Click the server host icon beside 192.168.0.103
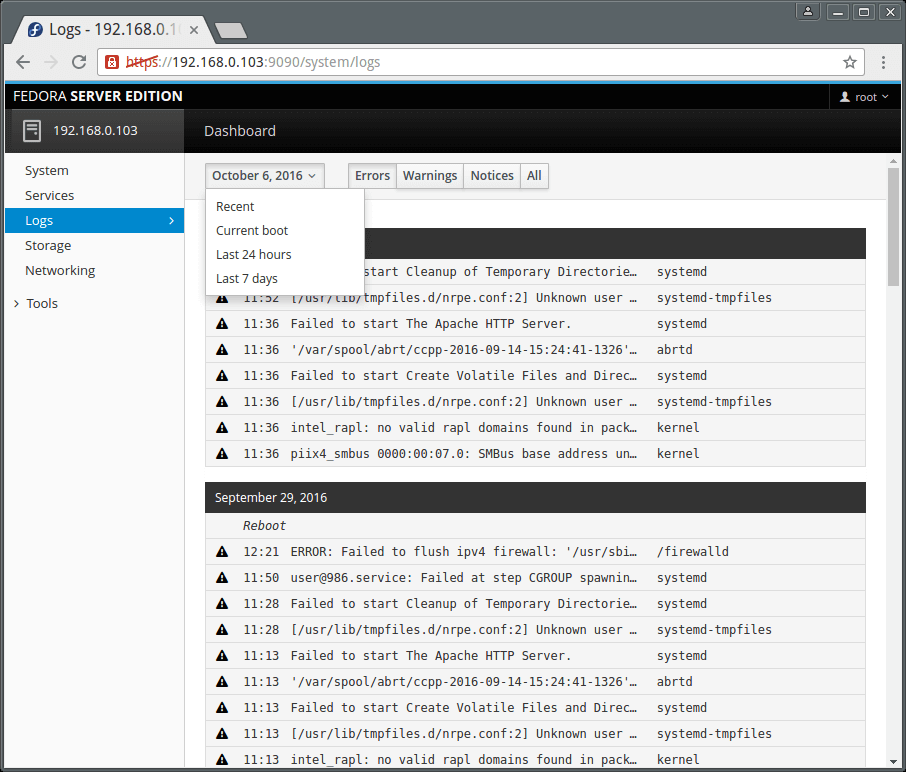Image resolution: width=906 pixels, height=772 pixels. [32, 131]
